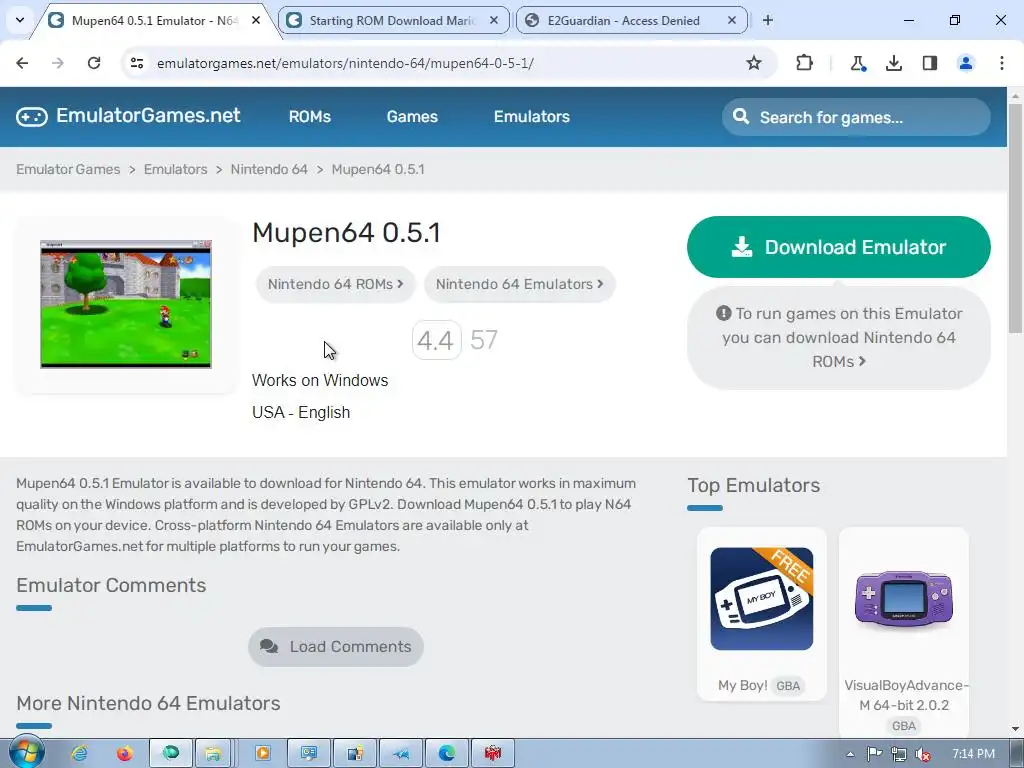Open the Windows Start button

click(x=26, y=753)
